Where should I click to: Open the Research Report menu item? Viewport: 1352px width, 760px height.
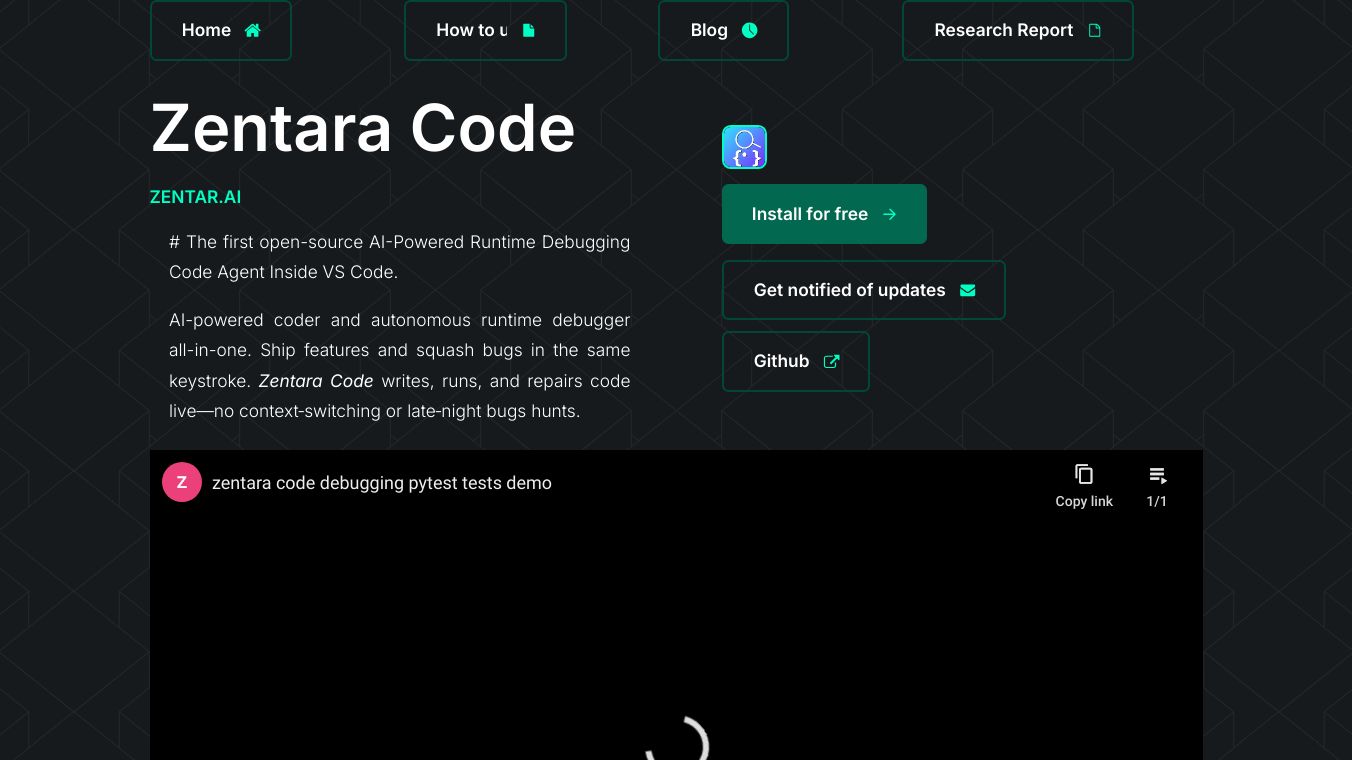click(1003, 30)
